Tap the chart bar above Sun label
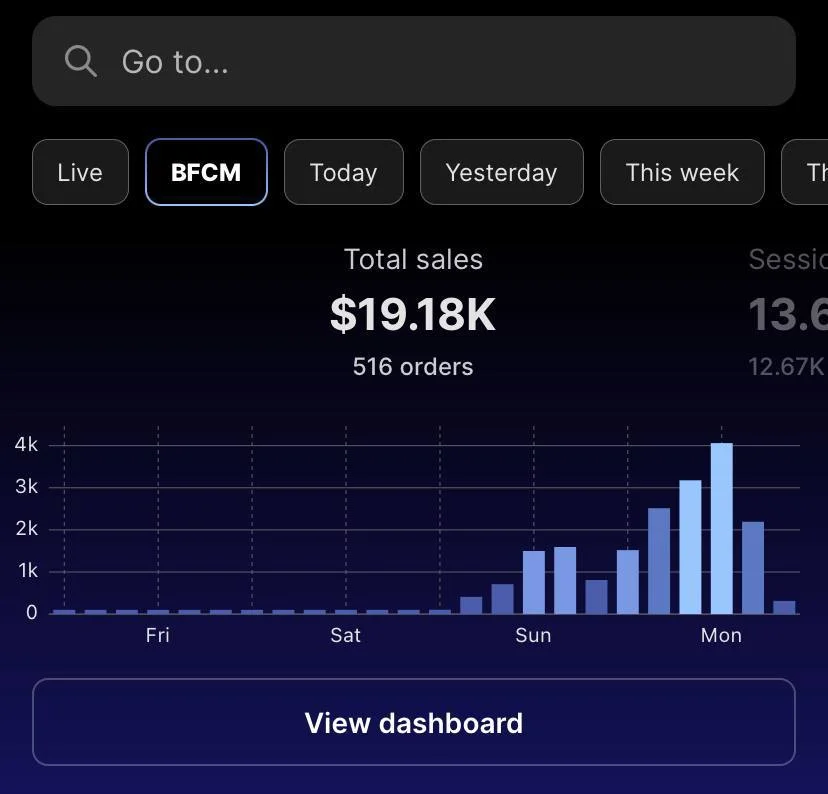This screenshot has width=828, height=794. point(534,582)
